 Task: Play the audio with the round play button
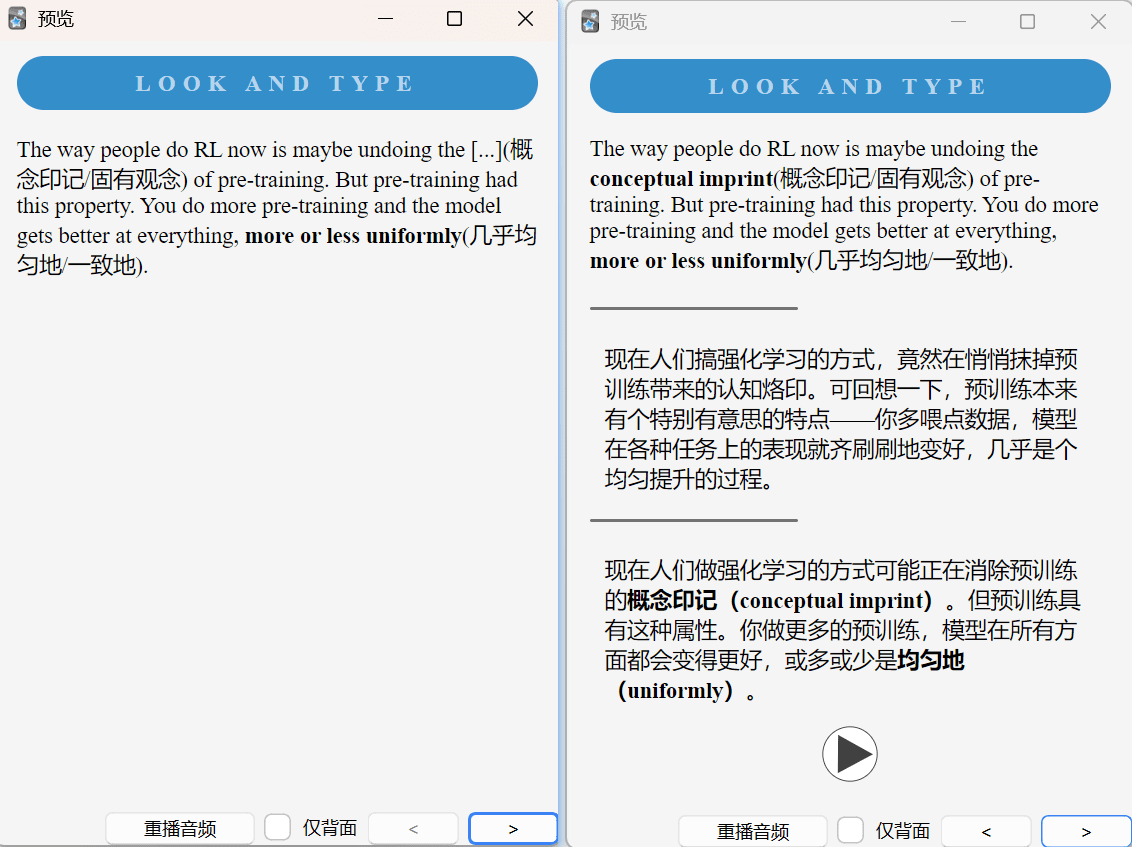pos(849,754)
